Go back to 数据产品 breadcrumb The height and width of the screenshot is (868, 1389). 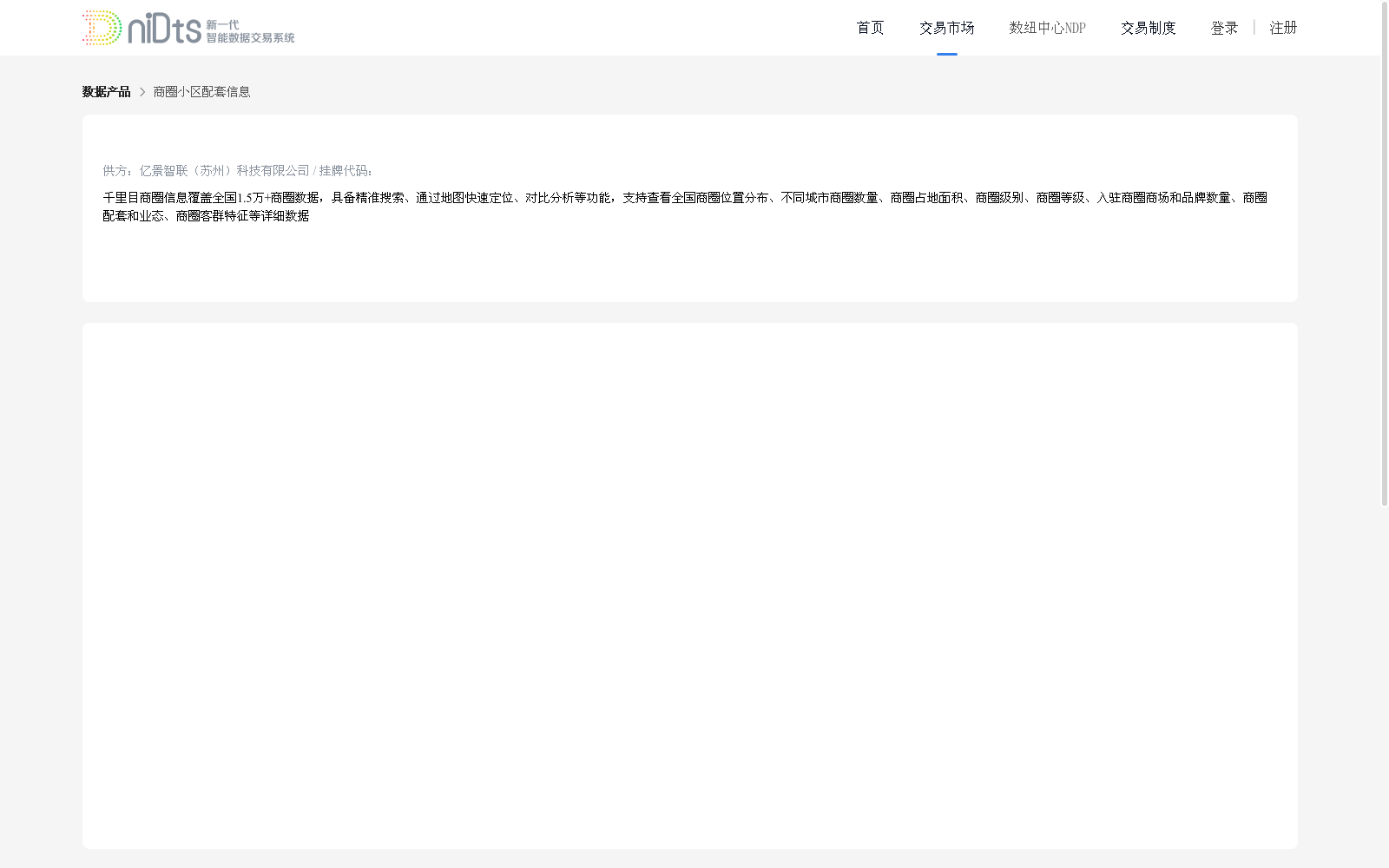(106, 92)
